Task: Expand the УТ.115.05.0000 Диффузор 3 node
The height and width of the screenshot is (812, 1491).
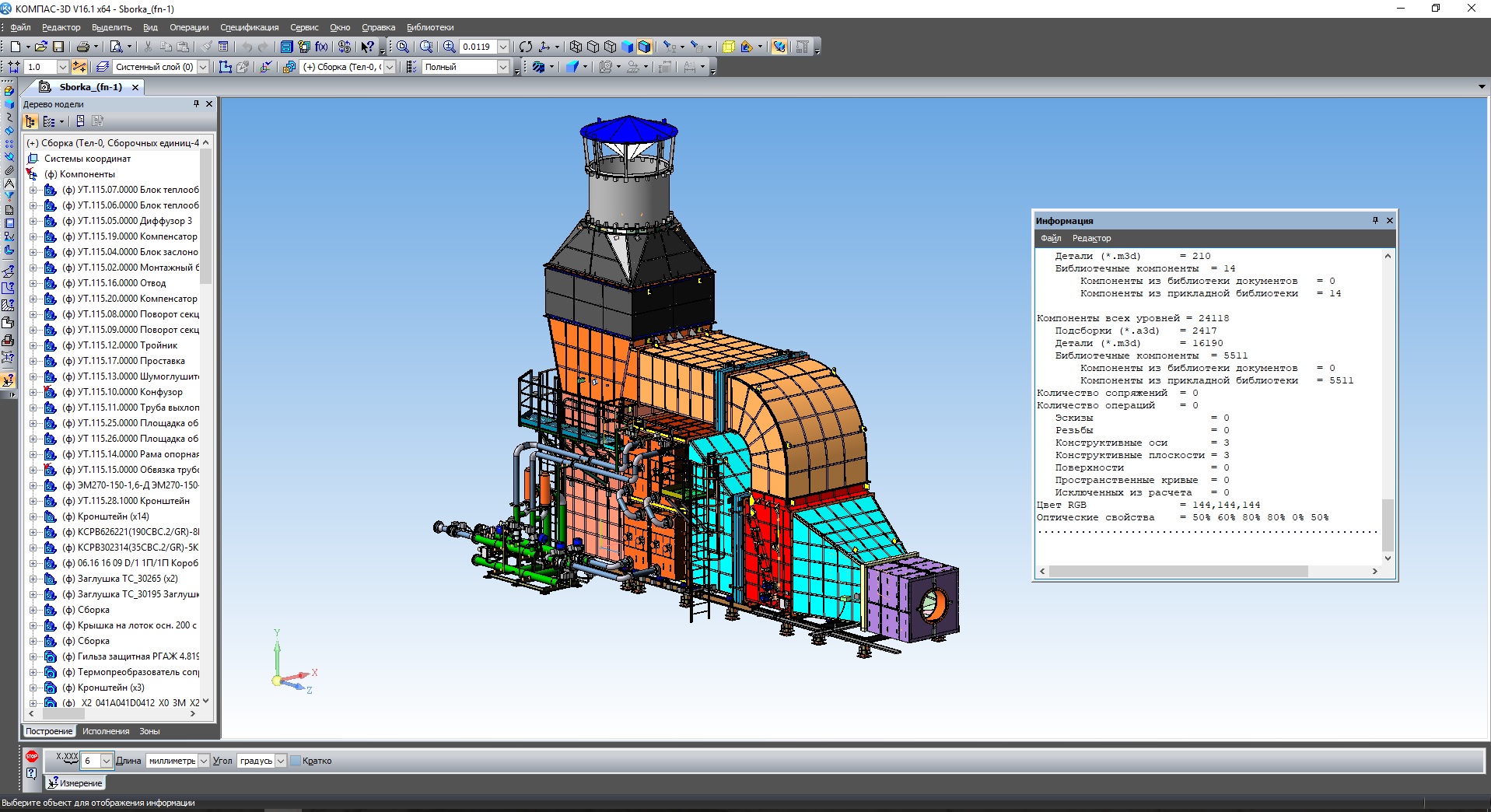Action: (33, 221)
